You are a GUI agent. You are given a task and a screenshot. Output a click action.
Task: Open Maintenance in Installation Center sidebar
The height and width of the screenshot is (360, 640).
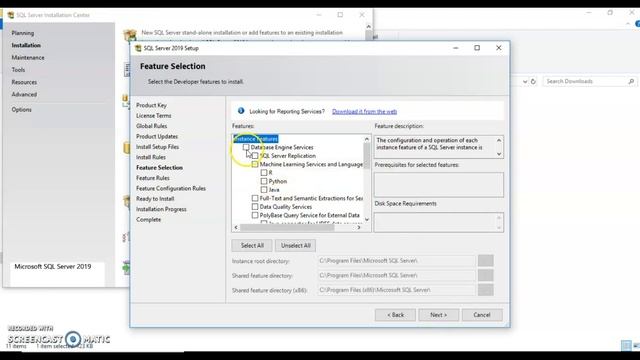28,58
